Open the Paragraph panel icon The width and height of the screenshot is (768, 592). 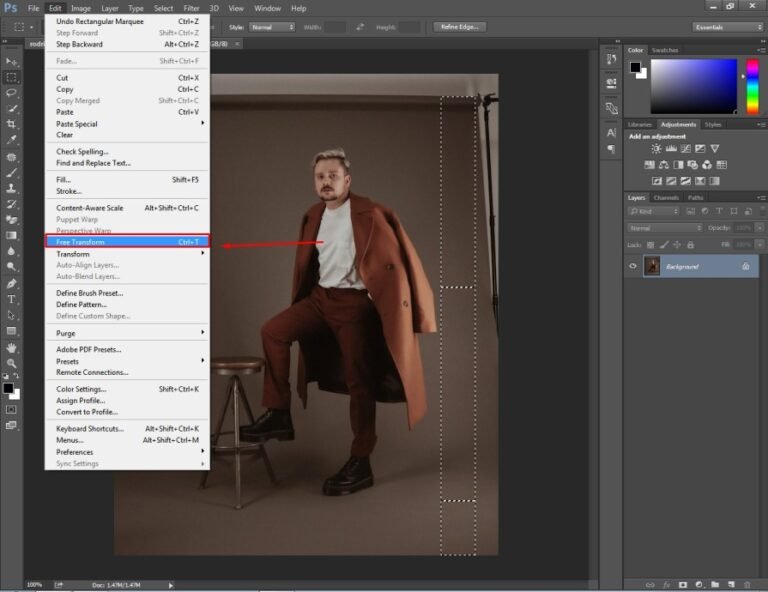tap(611, 149)
